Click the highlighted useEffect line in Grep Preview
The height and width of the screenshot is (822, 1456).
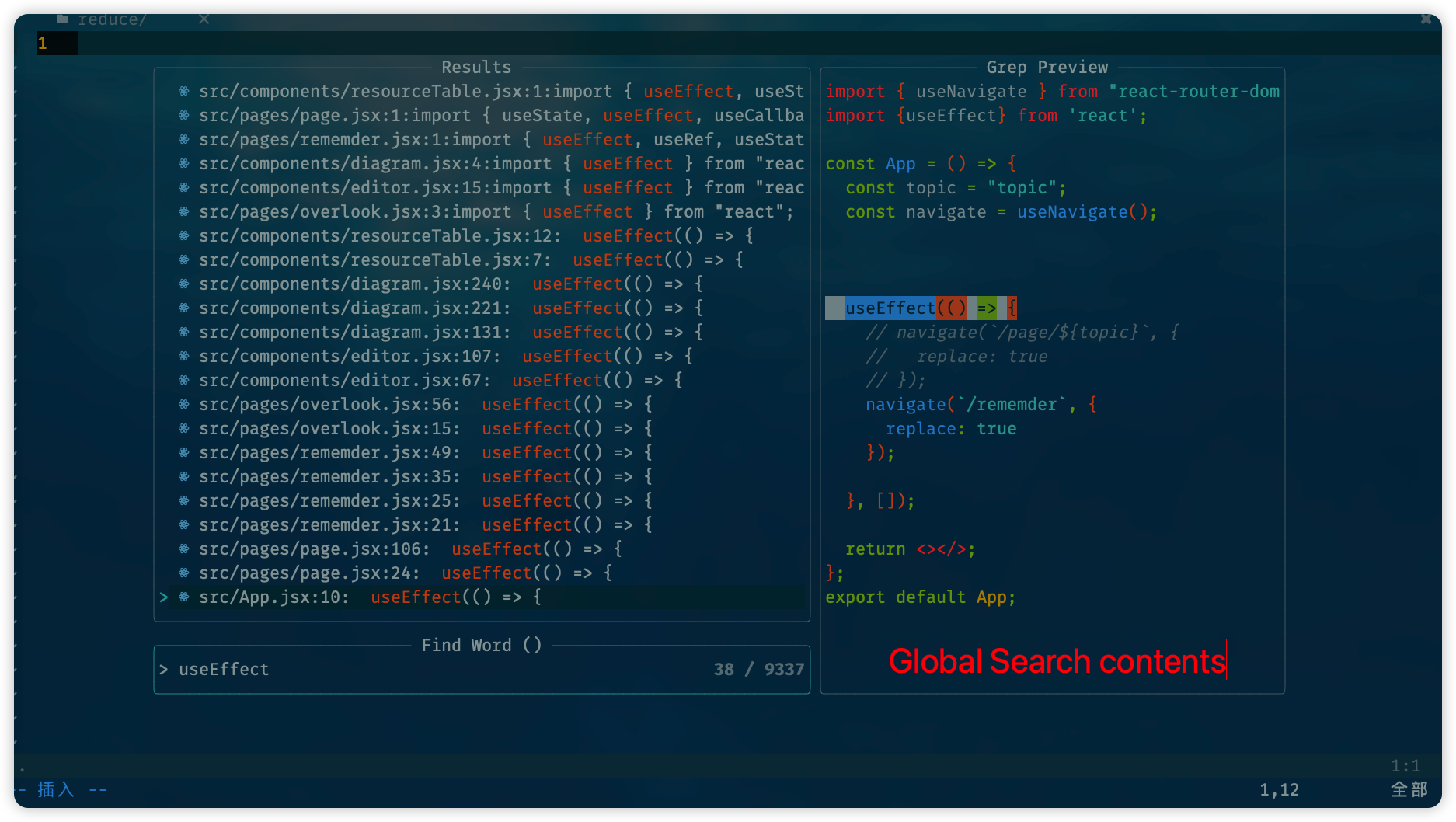click(921, 308)
